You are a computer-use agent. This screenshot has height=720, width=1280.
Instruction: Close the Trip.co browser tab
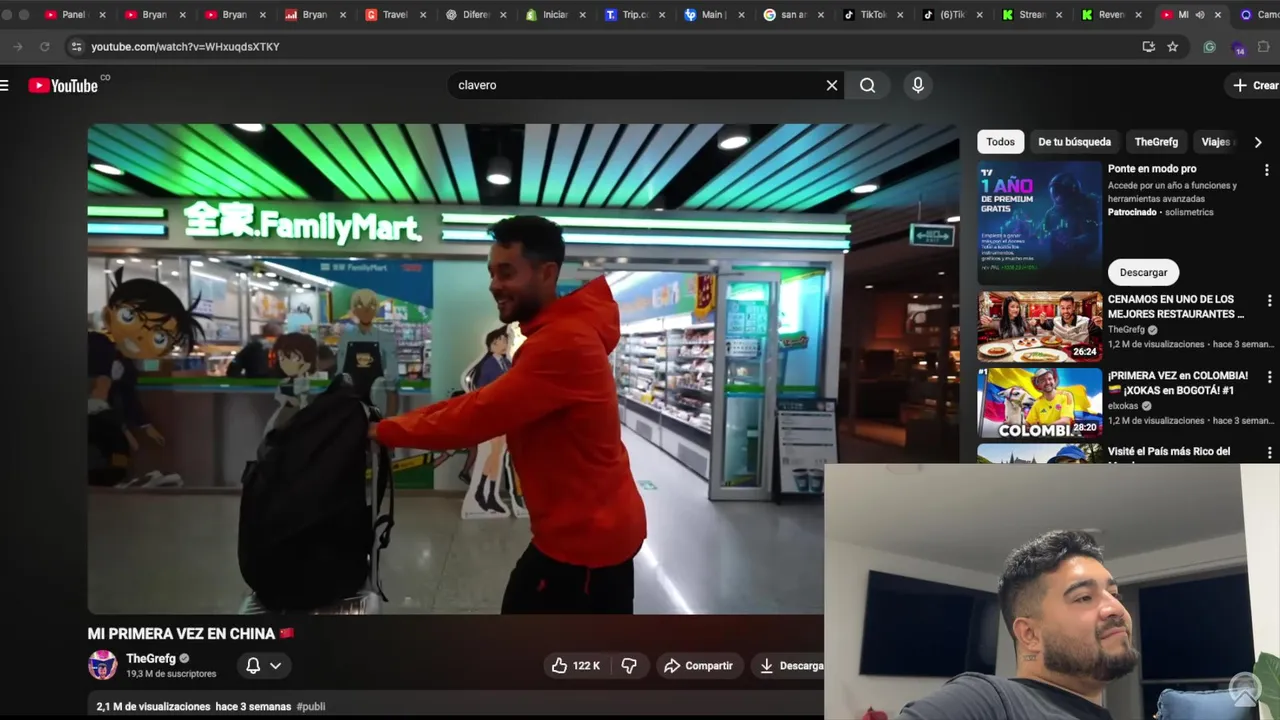click(x=662, y=15)
